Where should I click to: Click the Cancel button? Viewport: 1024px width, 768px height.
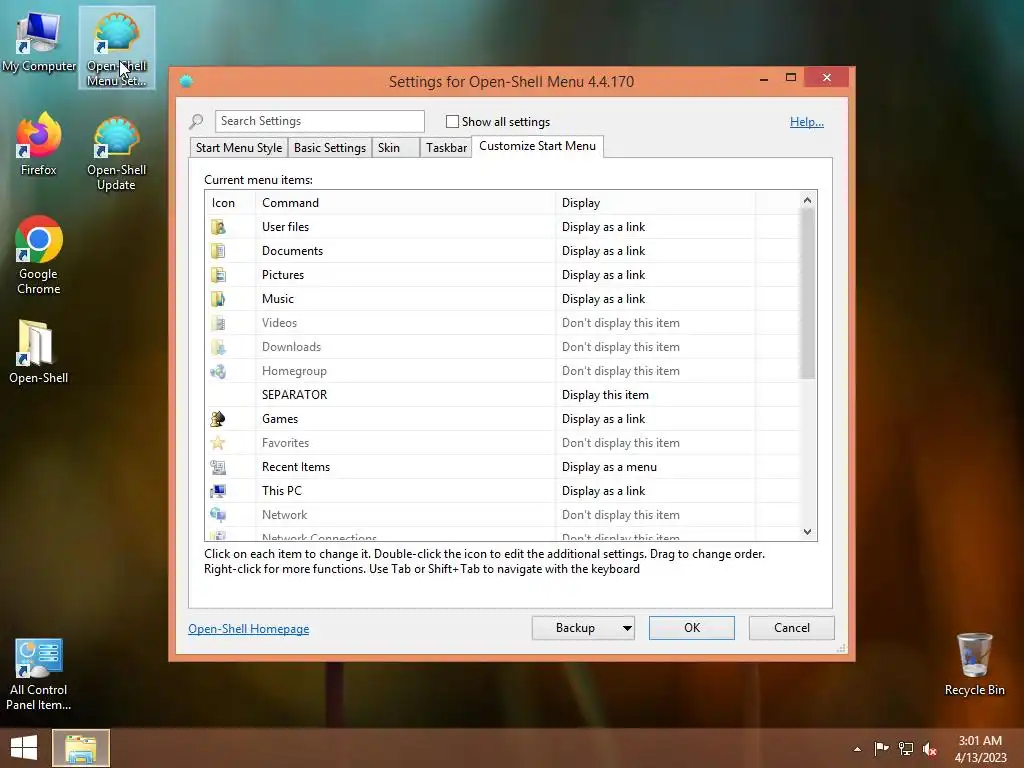(x=792, y=628)
